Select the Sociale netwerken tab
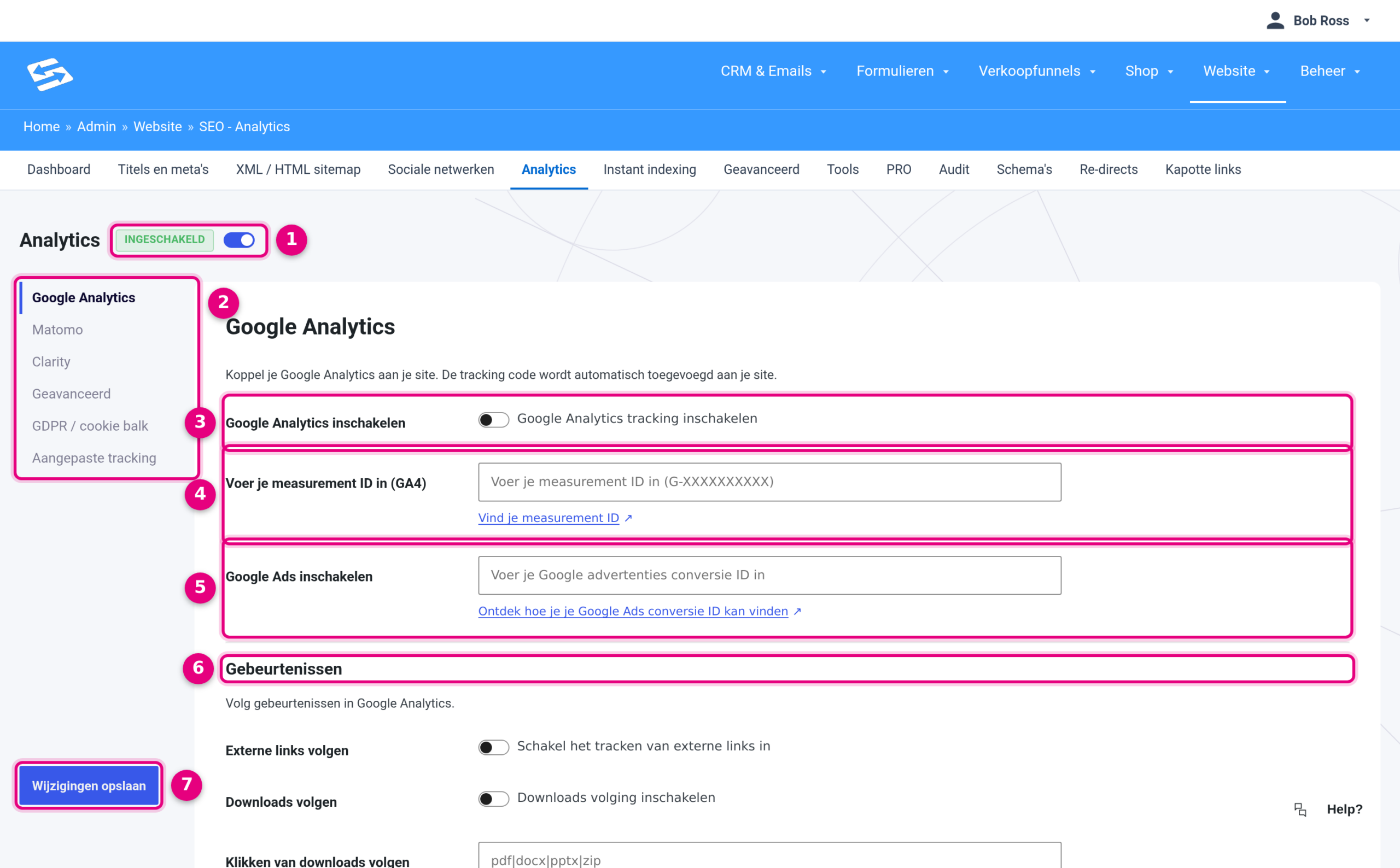Viewport: 1400px width, 868px height. coord(440,169)
